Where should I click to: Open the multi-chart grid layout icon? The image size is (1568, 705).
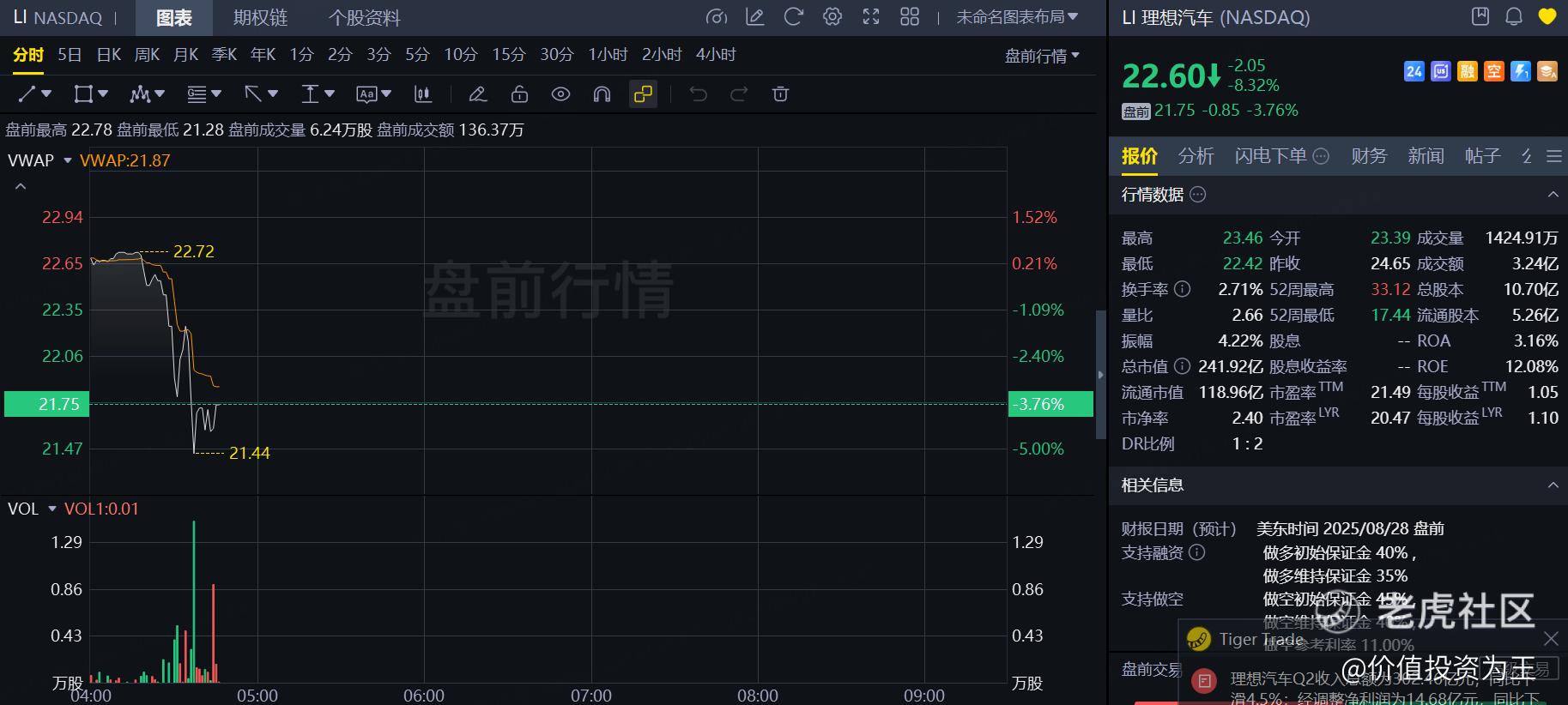click(x=910, y=16)
